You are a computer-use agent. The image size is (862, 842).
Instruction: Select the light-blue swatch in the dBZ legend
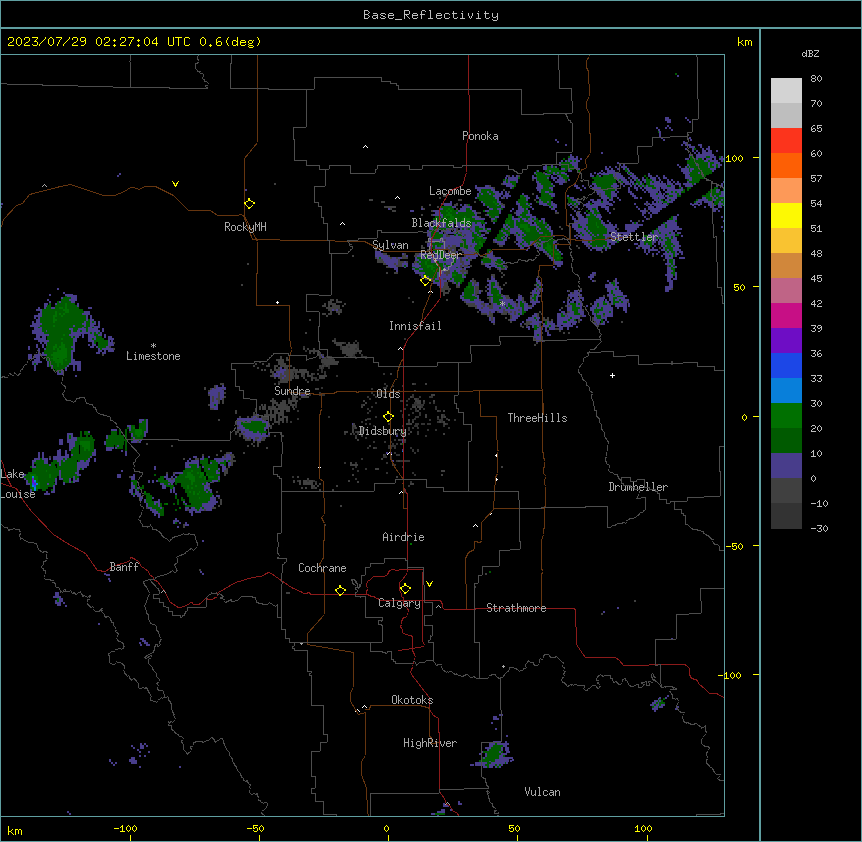point(786,391)
